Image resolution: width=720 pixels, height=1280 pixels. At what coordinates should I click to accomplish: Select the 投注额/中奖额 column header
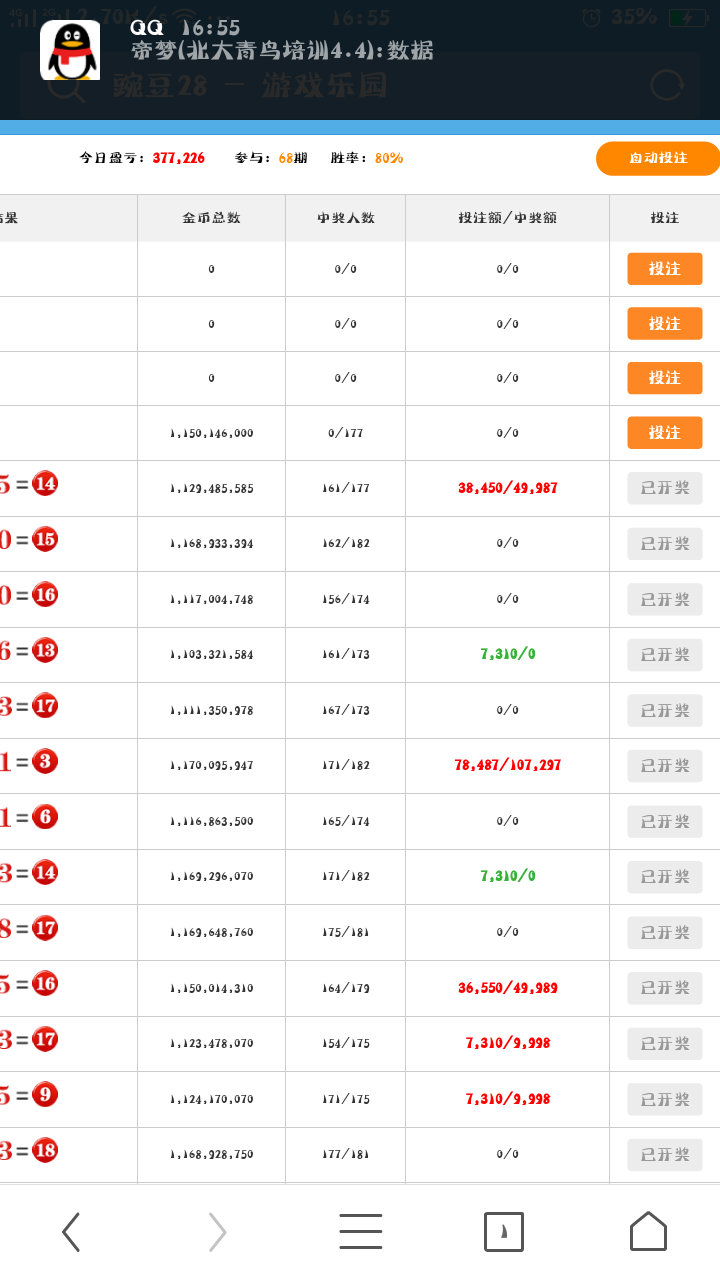(x=507, y=218)
